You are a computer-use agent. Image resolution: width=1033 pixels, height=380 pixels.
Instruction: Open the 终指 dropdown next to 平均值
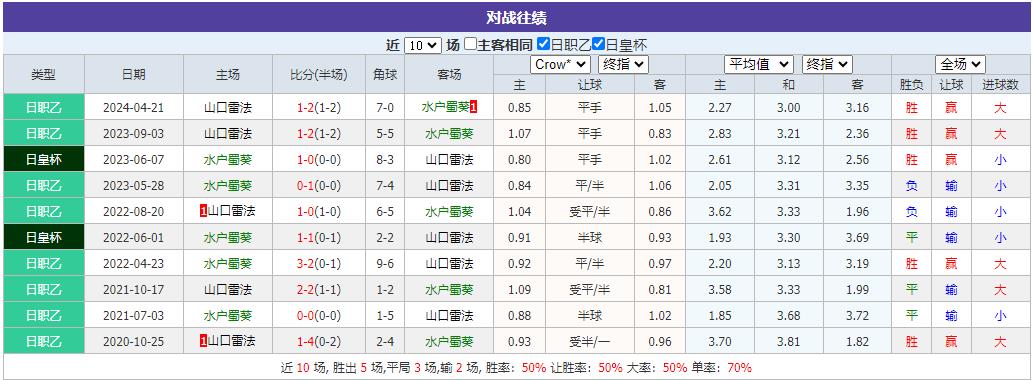[x=827, y=65]
